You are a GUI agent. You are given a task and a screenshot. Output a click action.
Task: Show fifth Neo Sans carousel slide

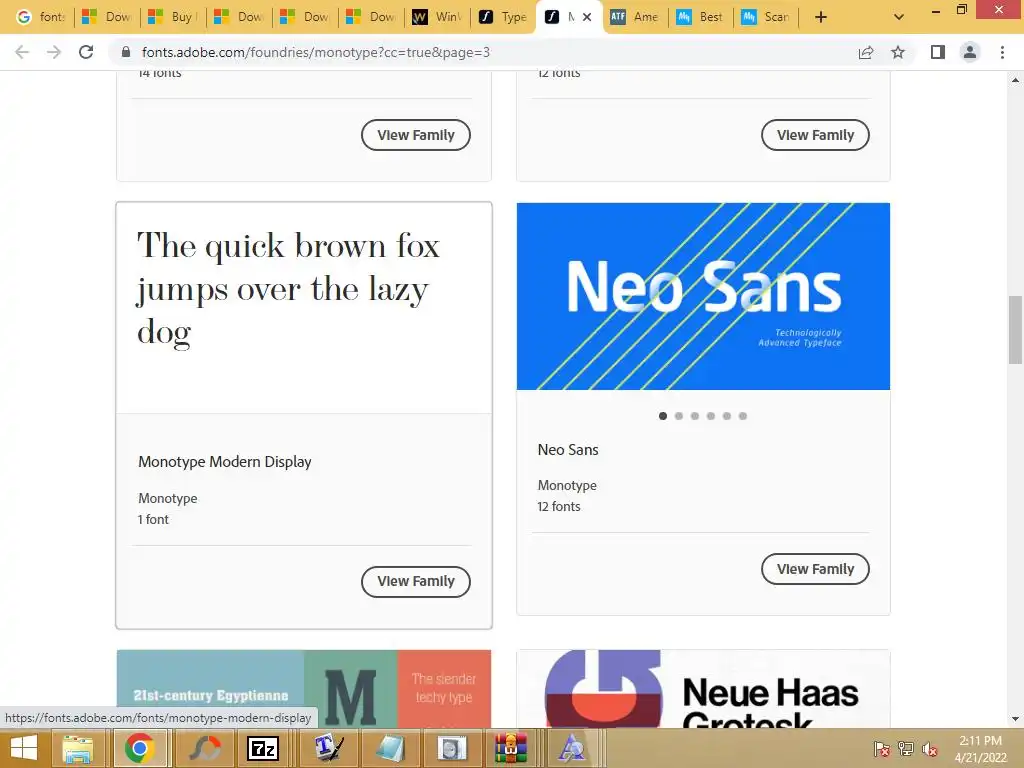coord(727,416)
